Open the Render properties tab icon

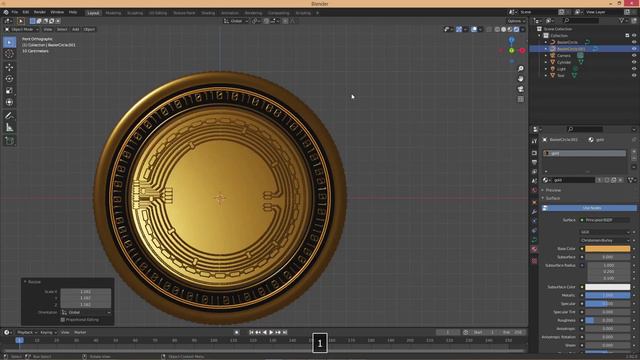click(x=534, y=153)
